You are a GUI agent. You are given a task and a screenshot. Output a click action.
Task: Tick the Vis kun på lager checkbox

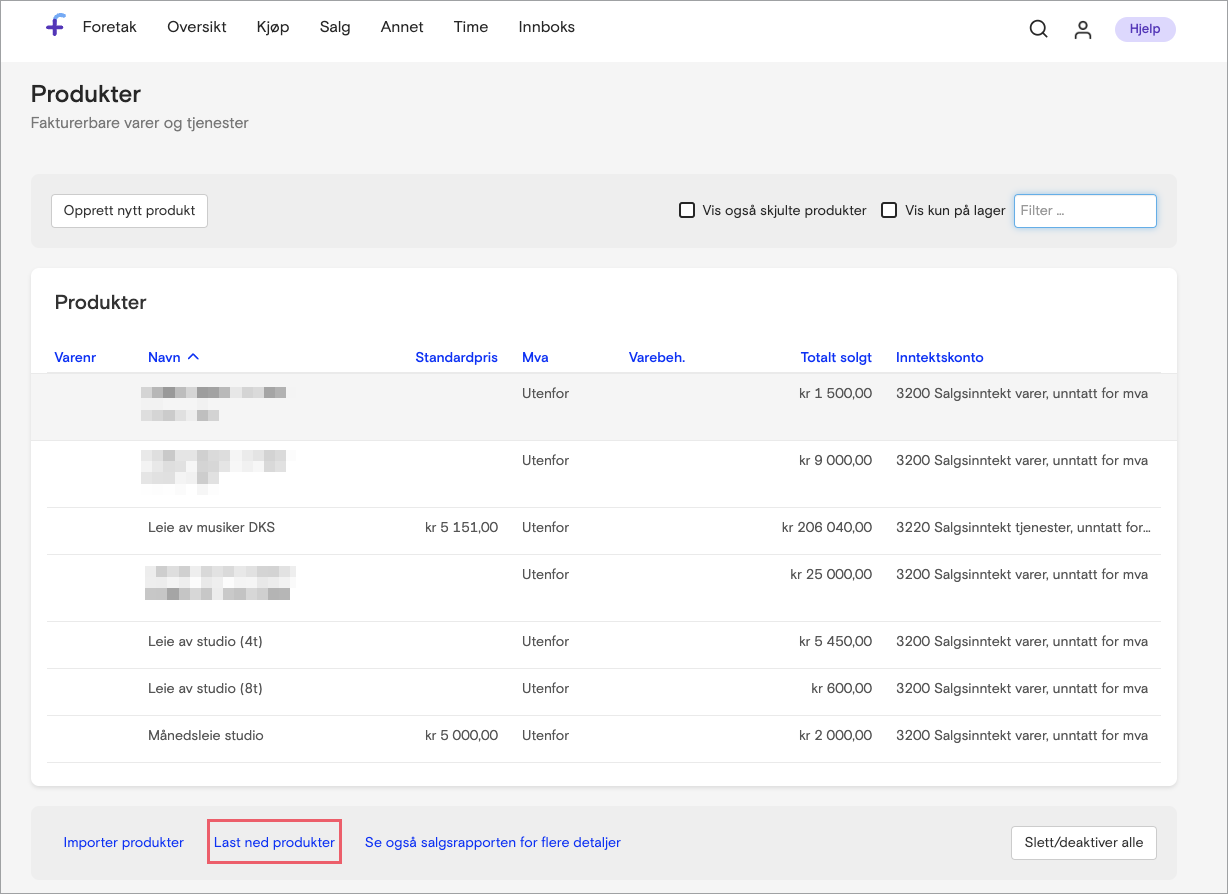coord(889,210)
